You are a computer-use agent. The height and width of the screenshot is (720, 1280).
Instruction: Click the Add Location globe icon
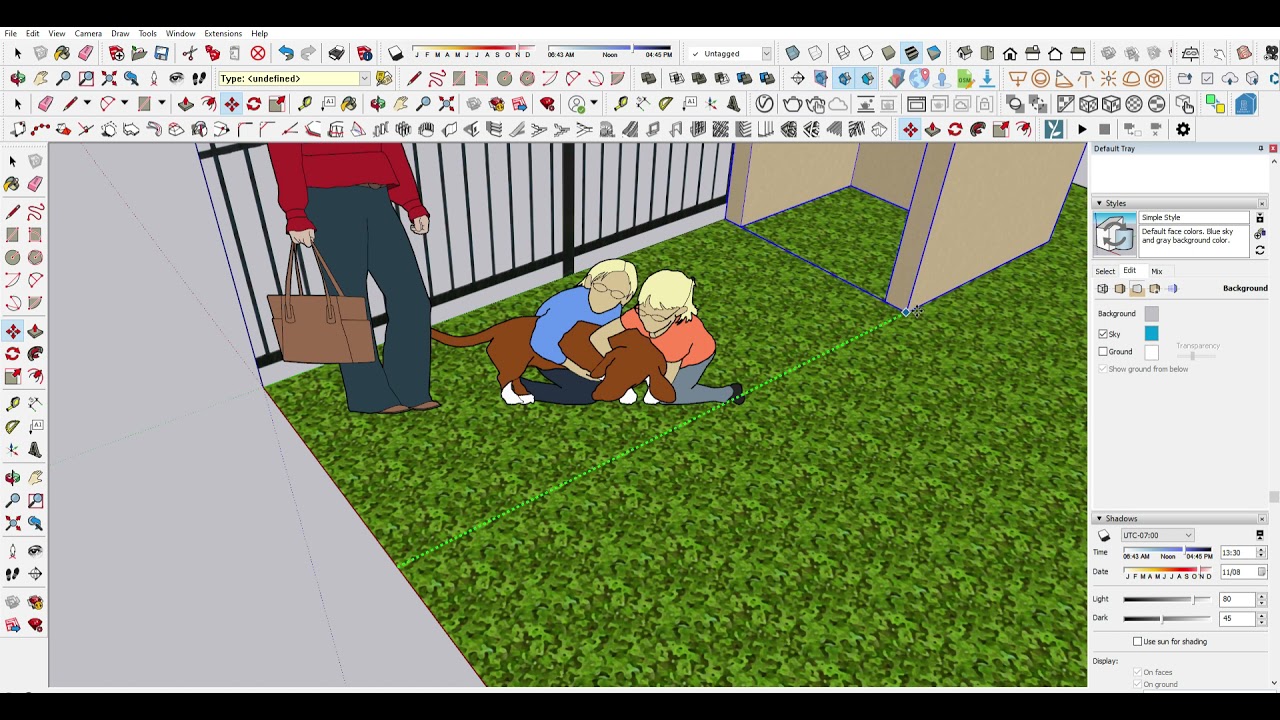pos(919,78)
